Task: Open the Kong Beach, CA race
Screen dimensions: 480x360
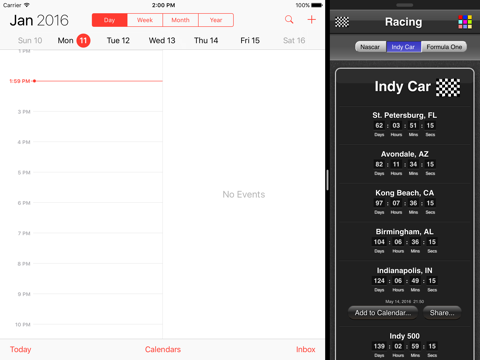Action: (x=405, y=202)
